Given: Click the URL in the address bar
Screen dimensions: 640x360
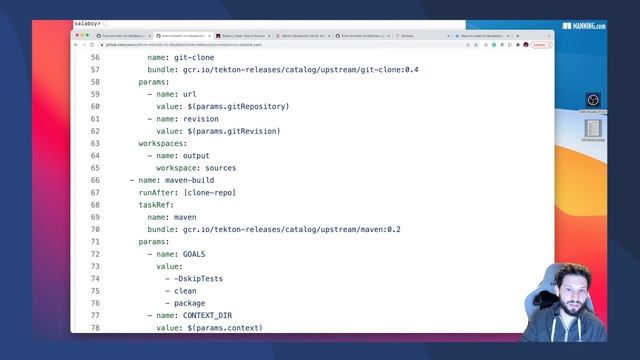Looking at the screenshot, I should 184,45.
